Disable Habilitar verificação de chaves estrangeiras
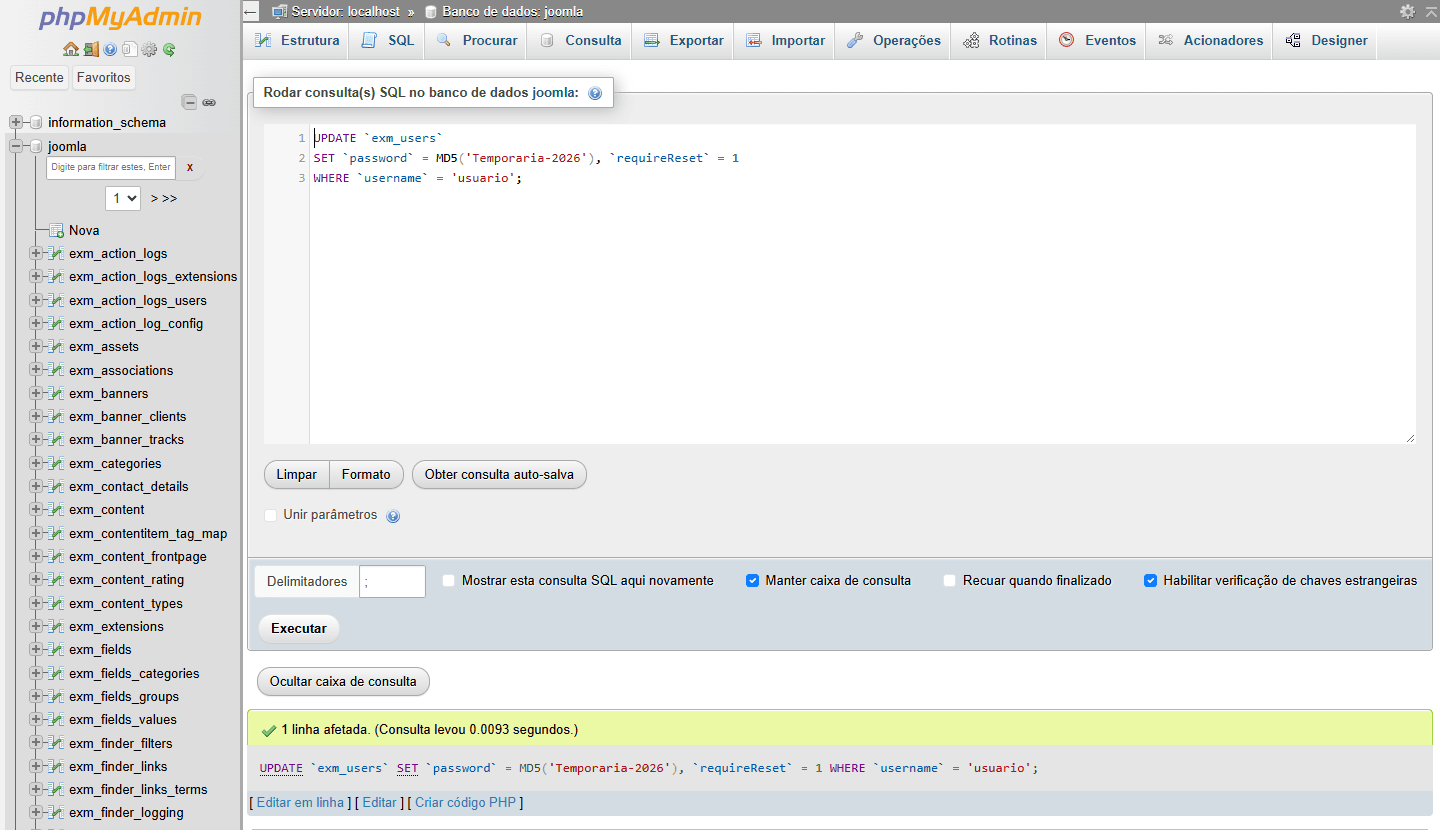 [x=1151, y=580]
